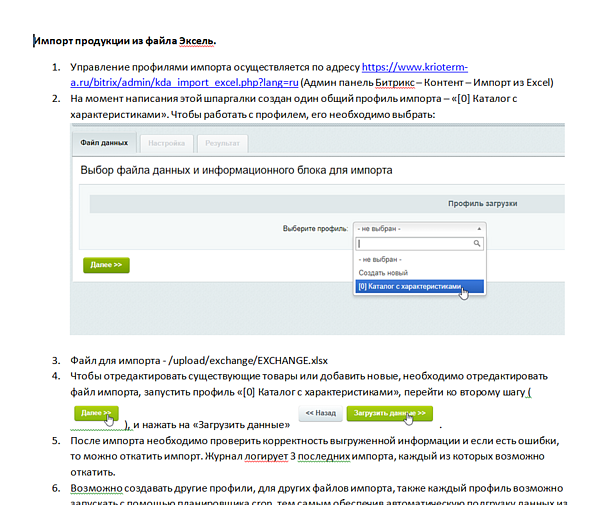Click the magnifier icon in profile search
The image size is (600, 505).
[x=477, y=243]
